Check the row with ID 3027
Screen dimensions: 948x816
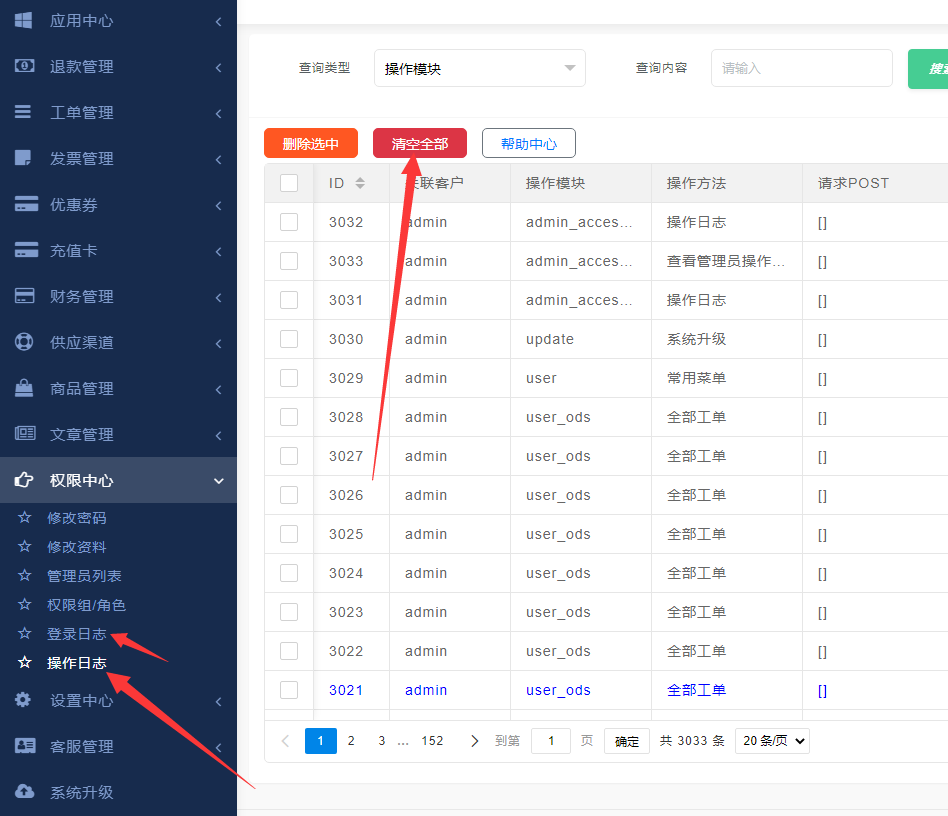pyautogui.click(x=289, y=456)
